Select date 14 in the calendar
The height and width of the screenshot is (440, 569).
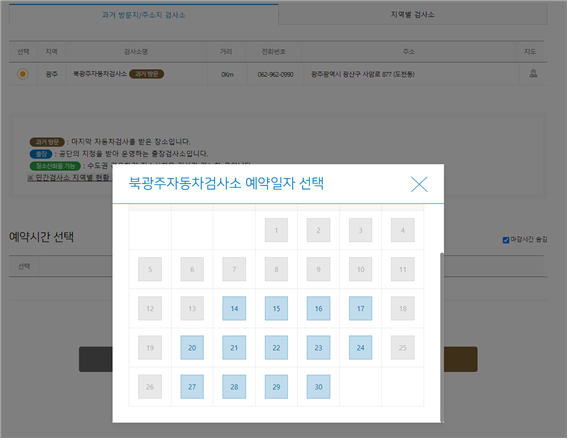click(235, 309)
